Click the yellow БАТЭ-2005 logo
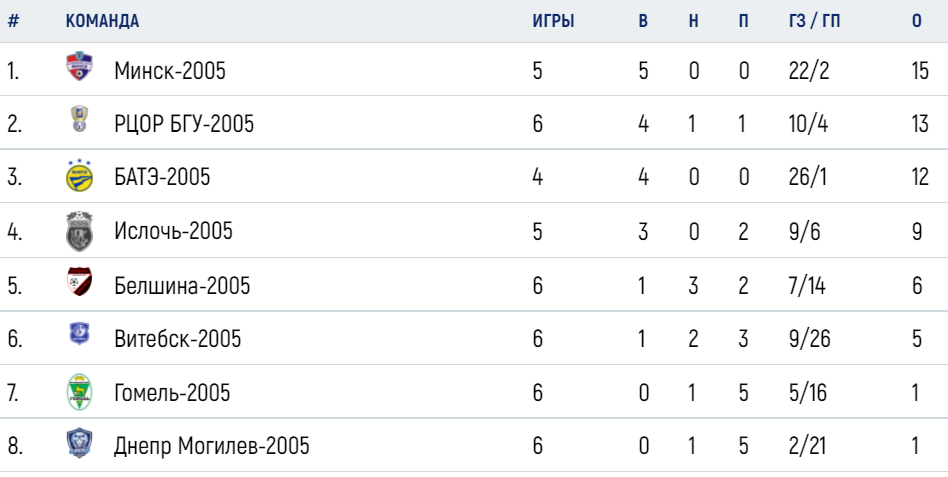Image resolution: width=948 pixels, height=477 pixels. coord(79,176)
